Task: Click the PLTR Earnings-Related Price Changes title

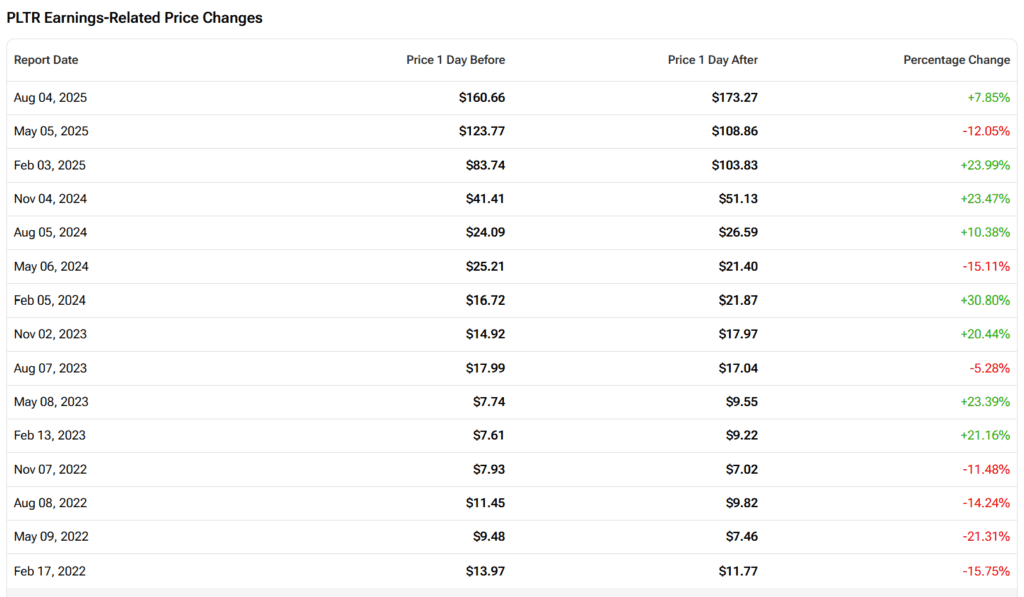Action: [135, 18]
